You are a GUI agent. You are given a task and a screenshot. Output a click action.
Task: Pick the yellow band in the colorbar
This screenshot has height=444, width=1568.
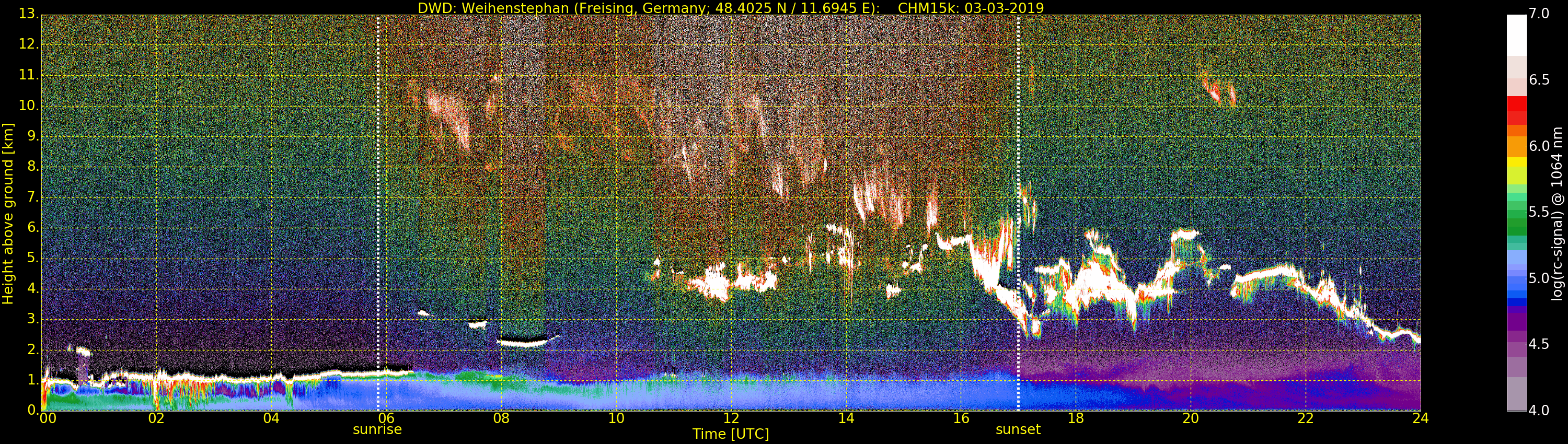[1516, 162]
